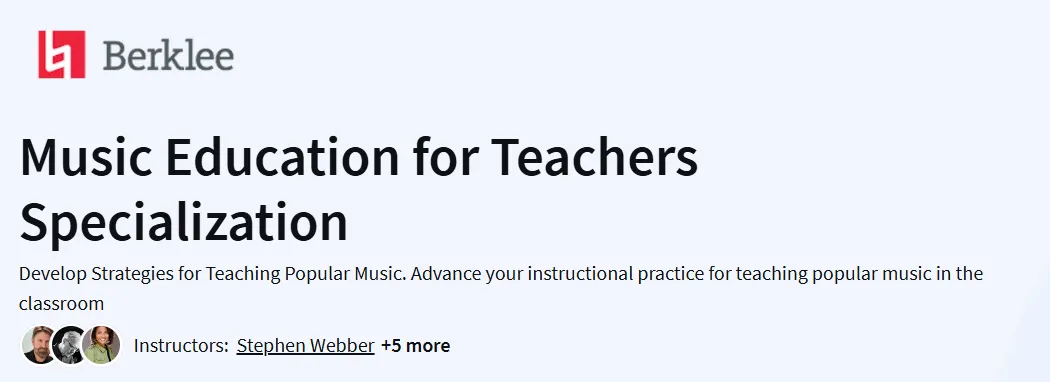Select the black-and-white instructor avatar
1050x382 pixels.
click(70, 345)
